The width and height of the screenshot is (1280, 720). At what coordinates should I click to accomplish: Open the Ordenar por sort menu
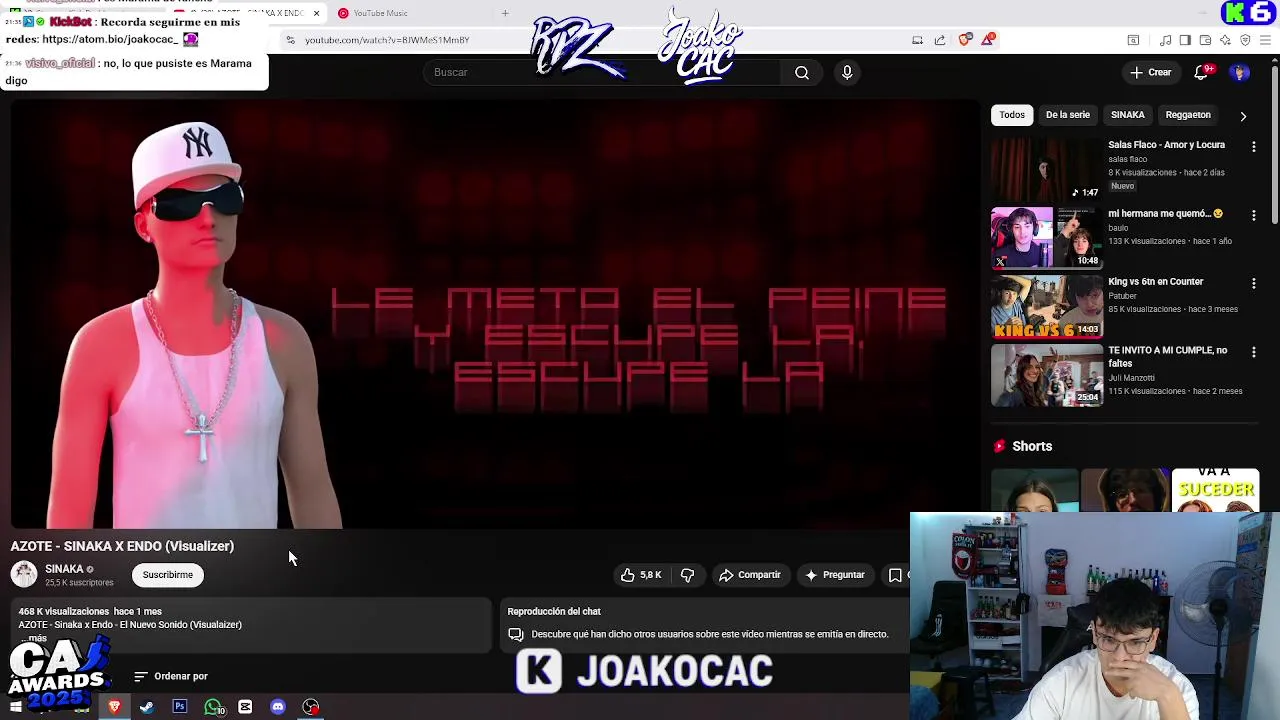pyautogui.click(x=171, y=676)
